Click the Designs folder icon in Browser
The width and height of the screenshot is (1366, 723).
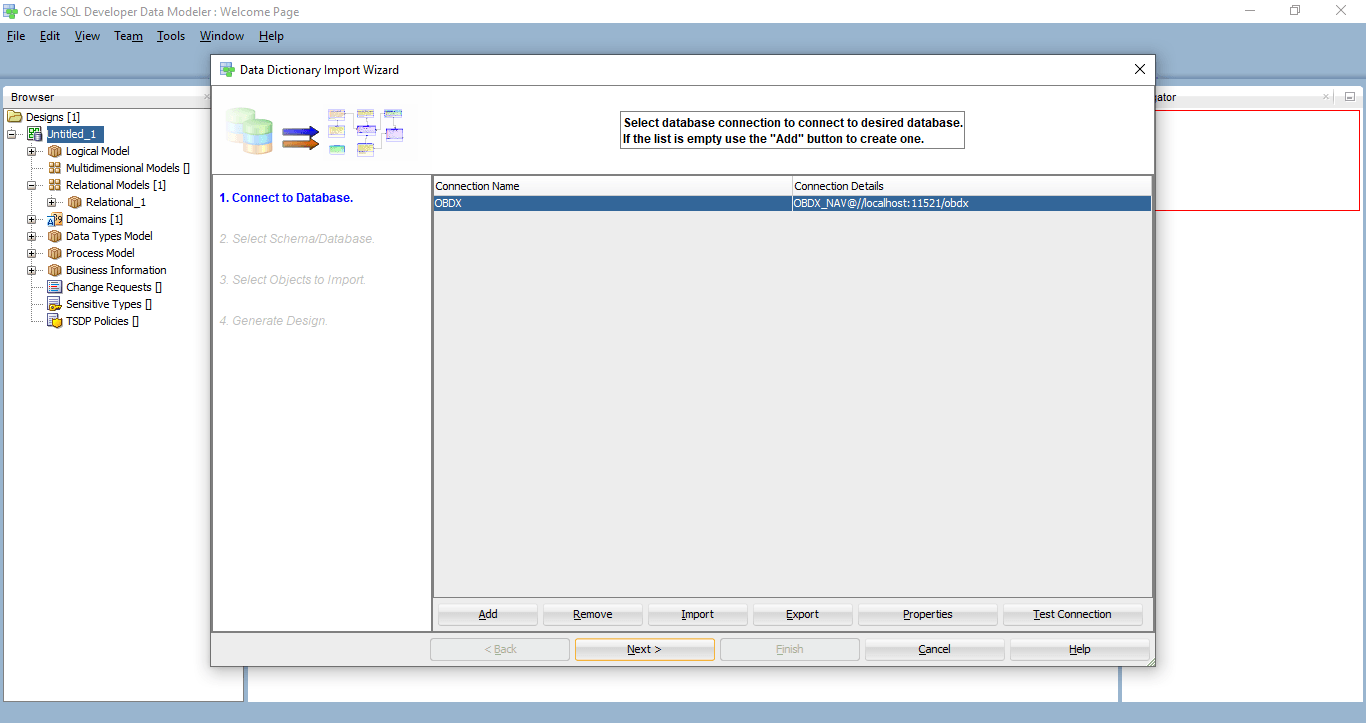click(15, 117)
